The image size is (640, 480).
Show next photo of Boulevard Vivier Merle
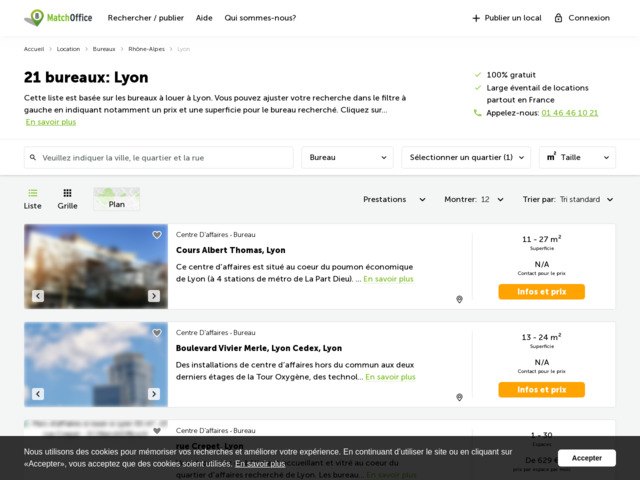[154, 394]
